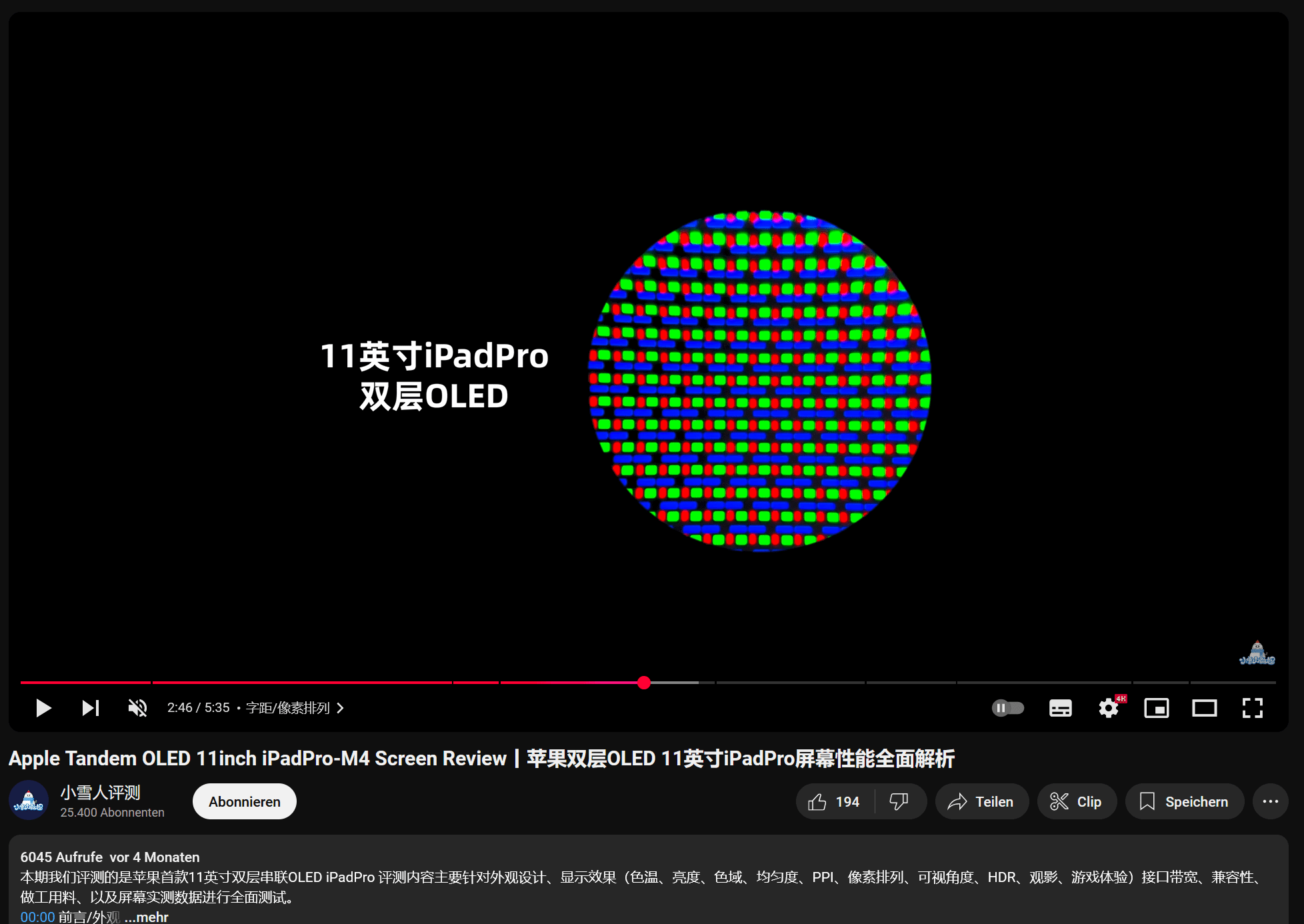Play the paused video
Viewport: 1304px width, 924px height.
coord(43,708)
